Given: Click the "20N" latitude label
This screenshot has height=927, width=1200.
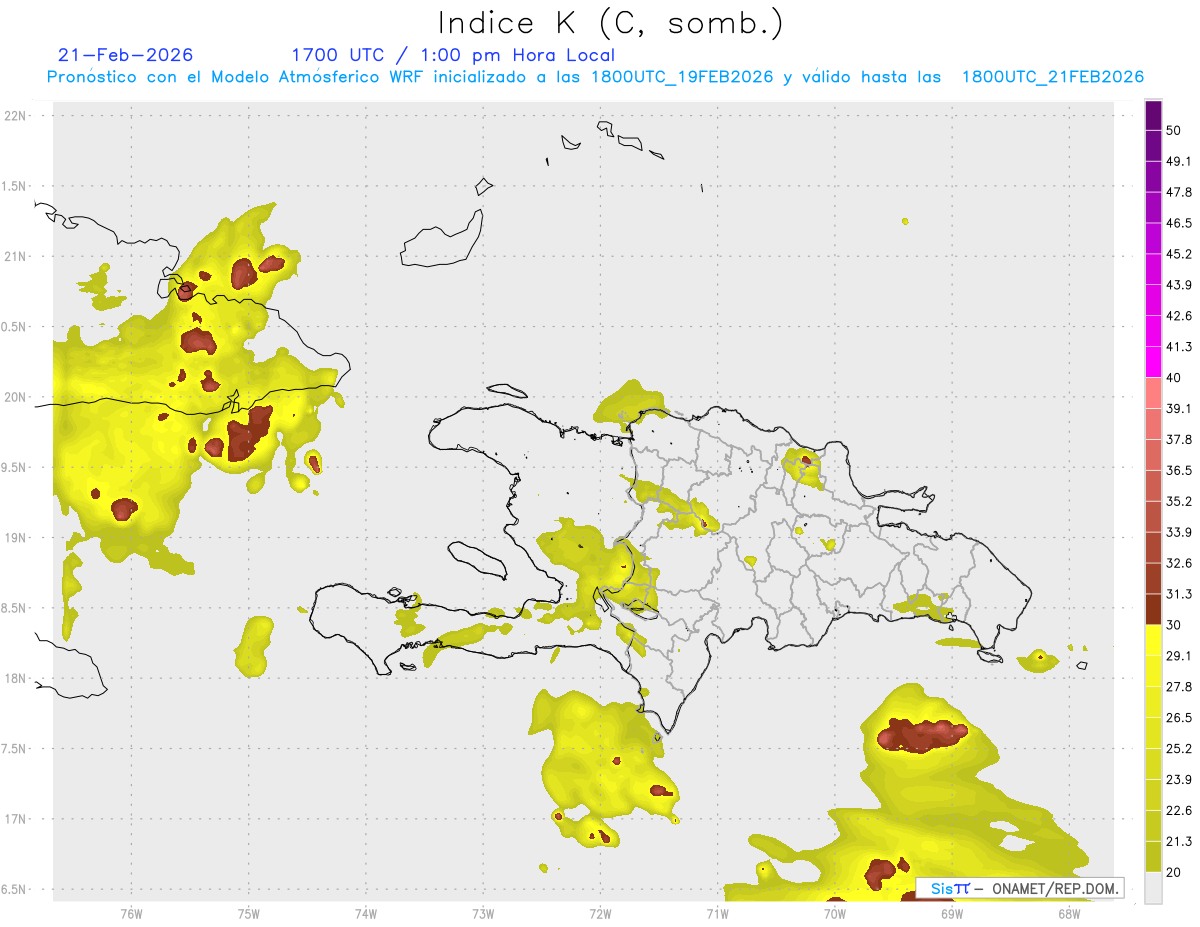Looking at the screenshot, I should [15, 398].
